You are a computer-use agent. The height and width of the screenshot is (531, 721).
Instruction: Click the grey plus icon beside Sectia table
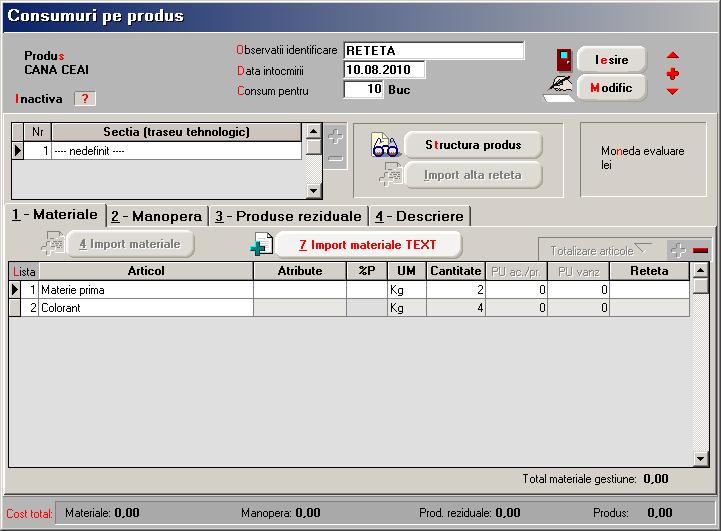(336, 137)
